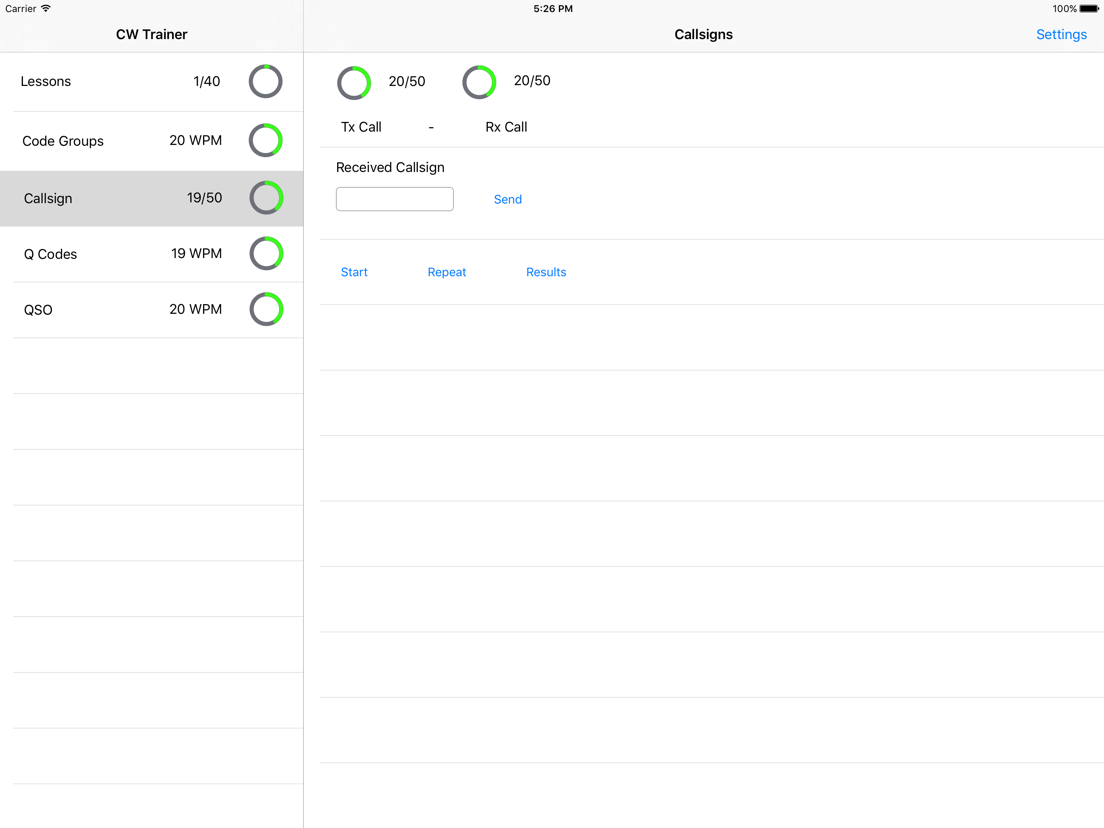Click the Rx Call label
This screenshot has height=828, width=1104.
coord(506,127)
